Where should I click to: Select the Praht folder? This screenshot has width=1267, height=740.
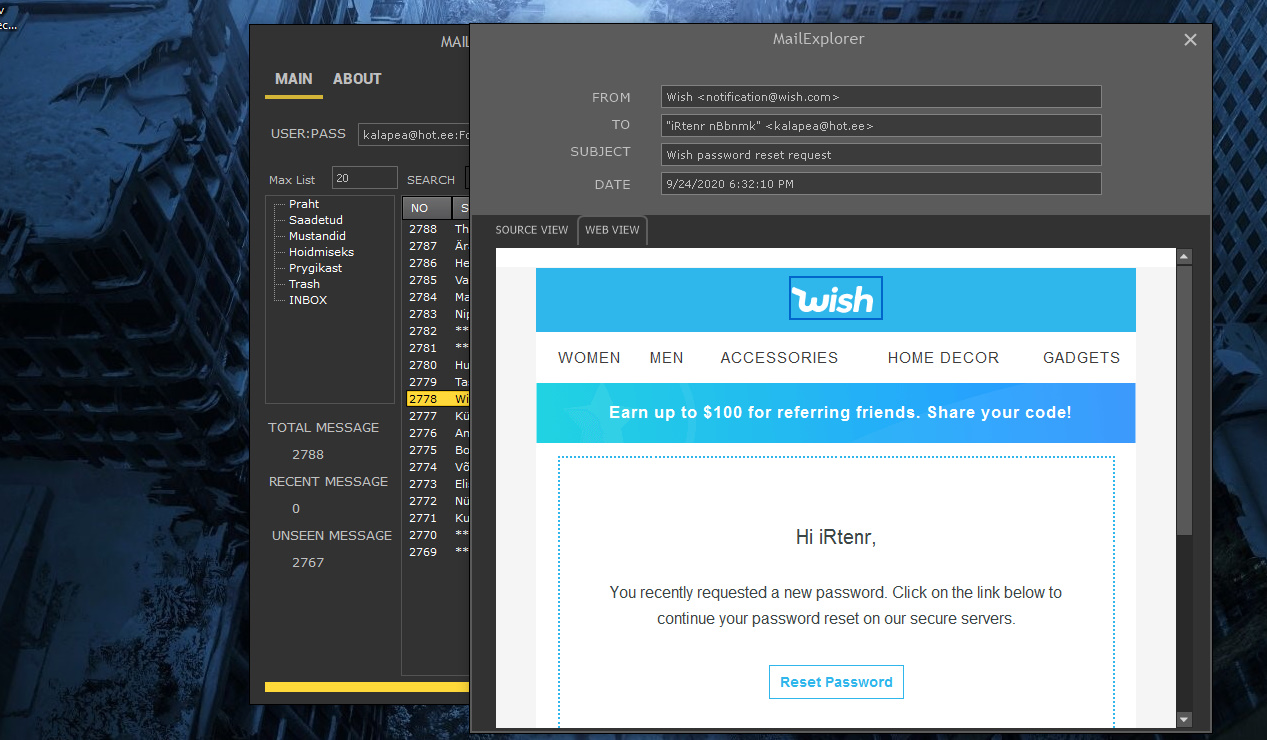coord(304,204)
